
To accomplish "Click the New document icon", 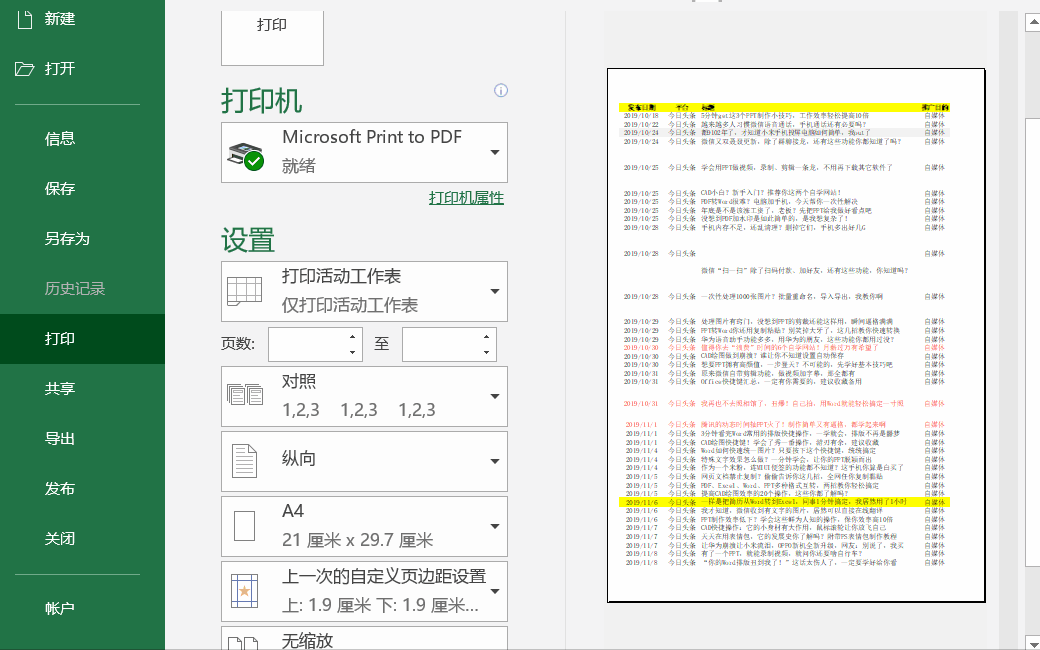I will tap(25, 19).
